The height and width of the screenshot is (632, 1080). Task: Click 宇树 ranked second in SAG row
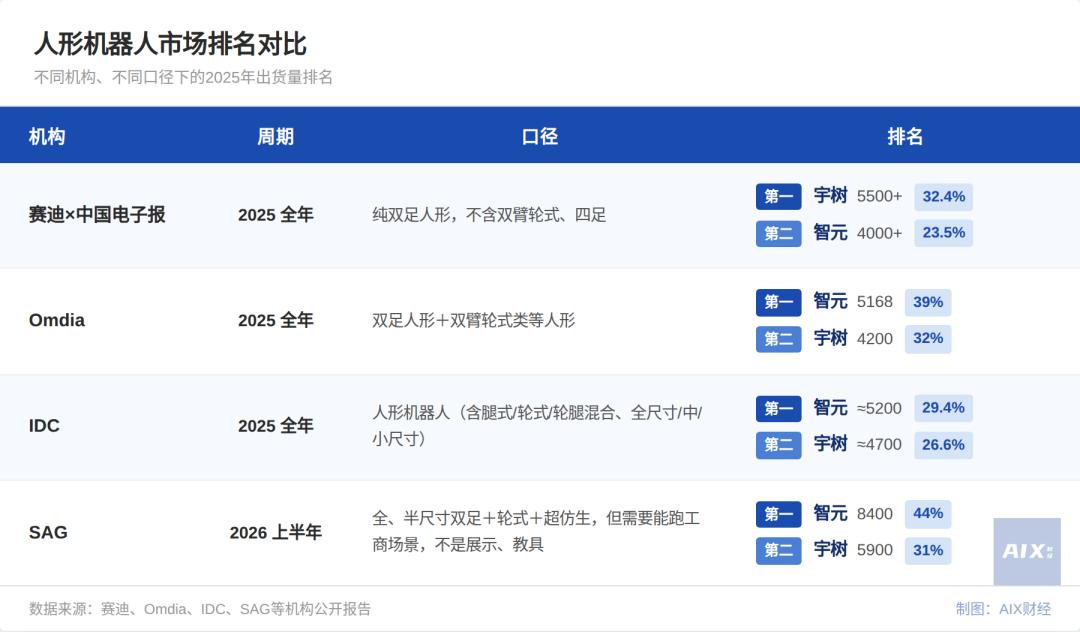point(830,549)
